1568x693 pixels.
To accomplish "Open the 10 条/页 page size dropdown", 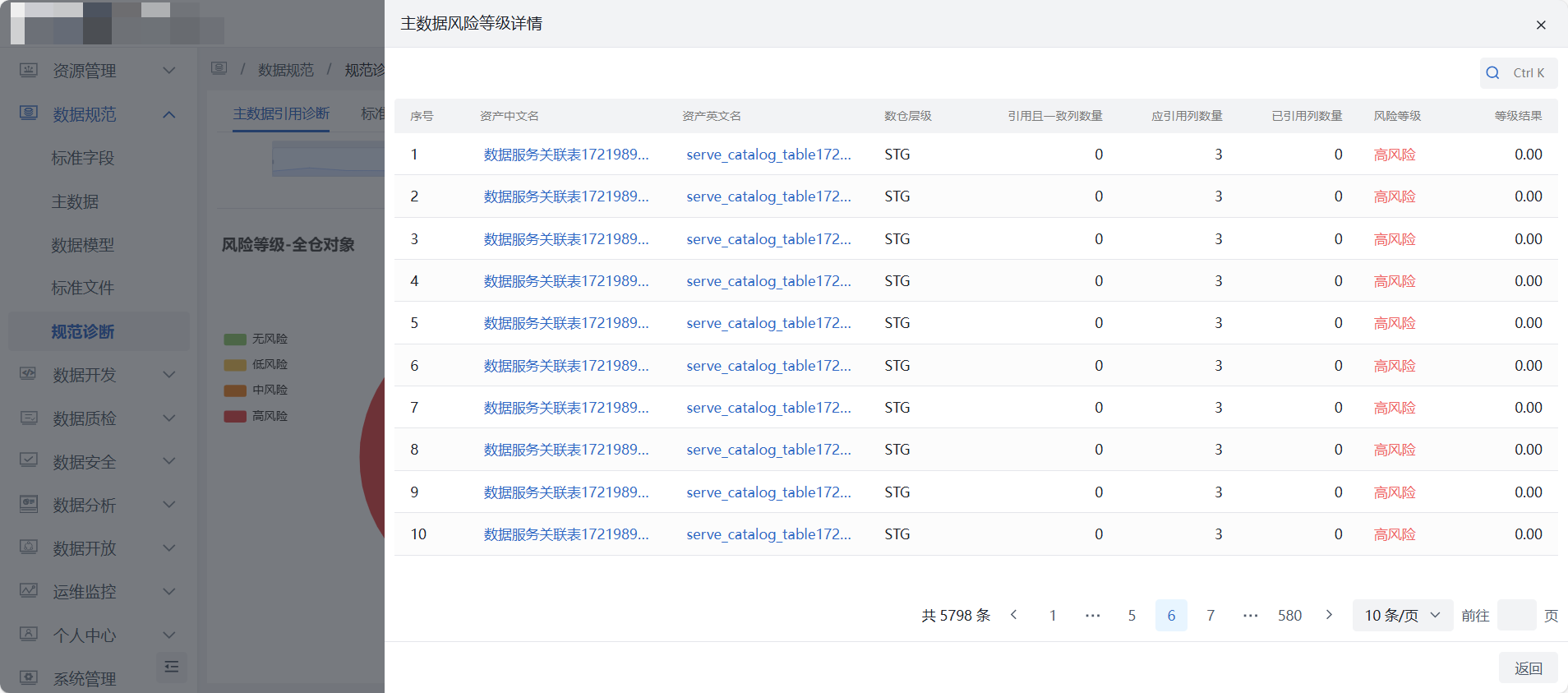I will 1403,616.
